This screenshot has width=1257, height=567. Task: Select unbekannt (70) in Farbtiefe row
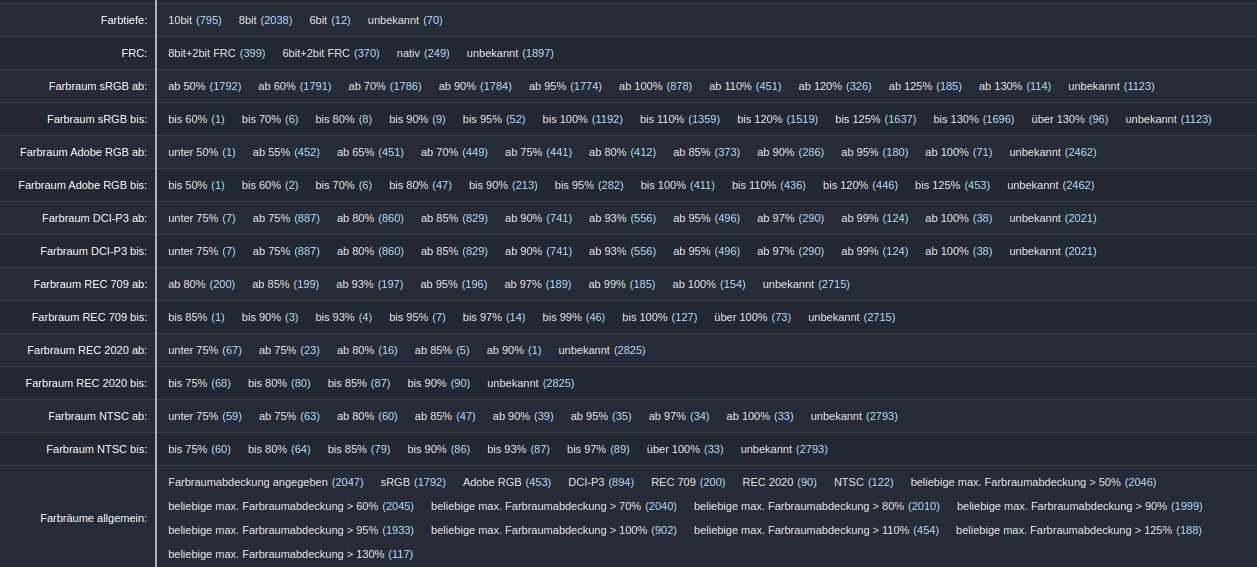[404, 20]
